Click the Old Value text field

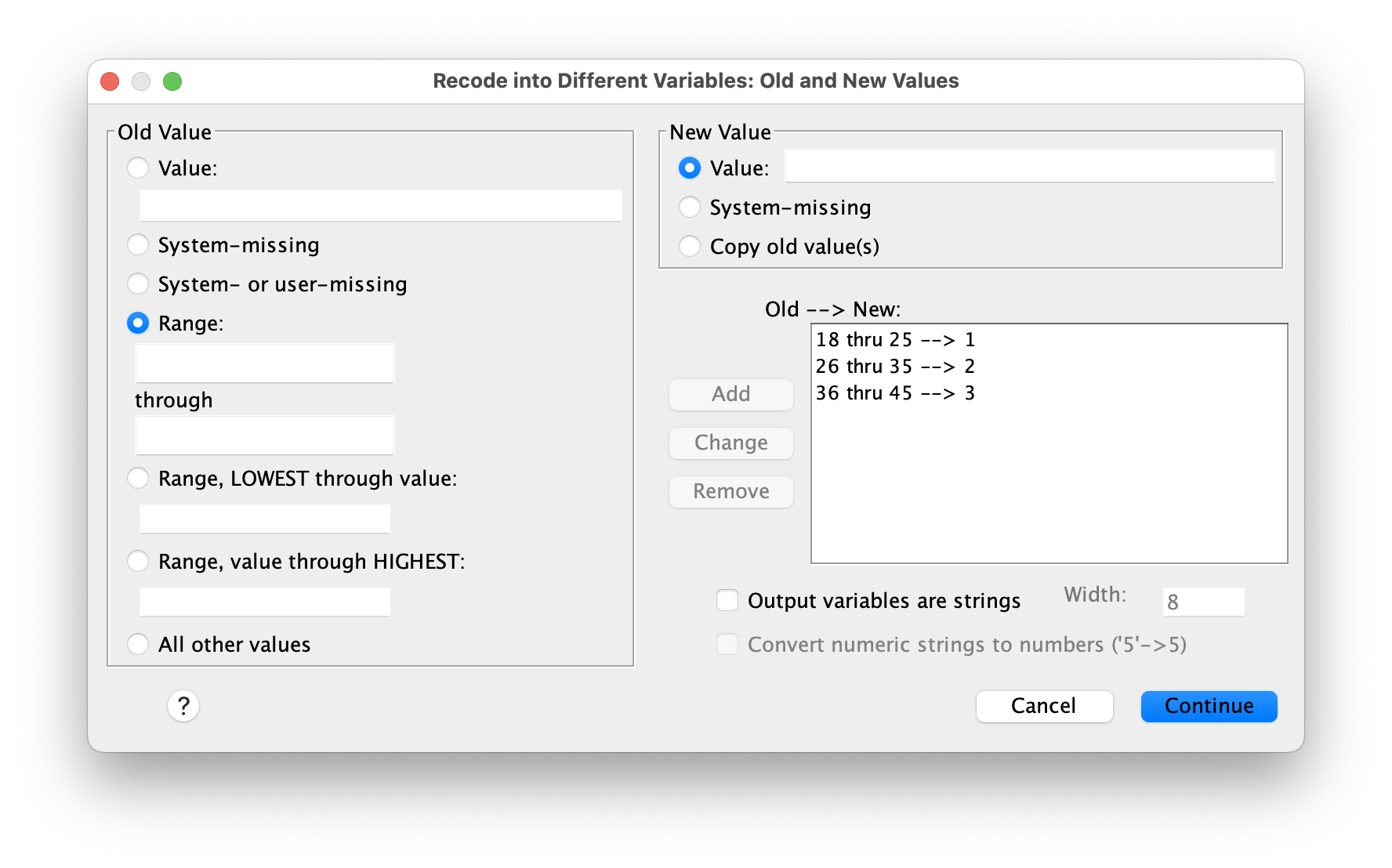(381, 205)
